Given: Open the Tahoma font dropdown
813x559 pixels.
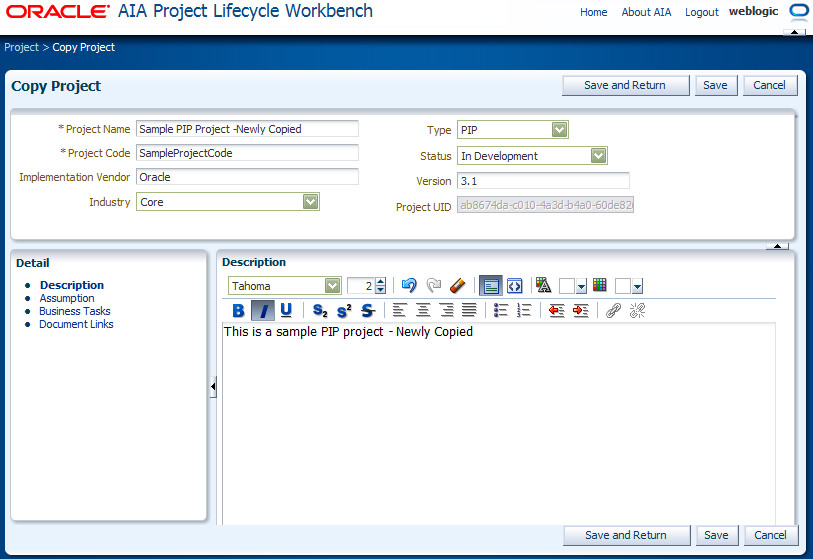Looking at the screenshot, I should [x=332, y=286].
